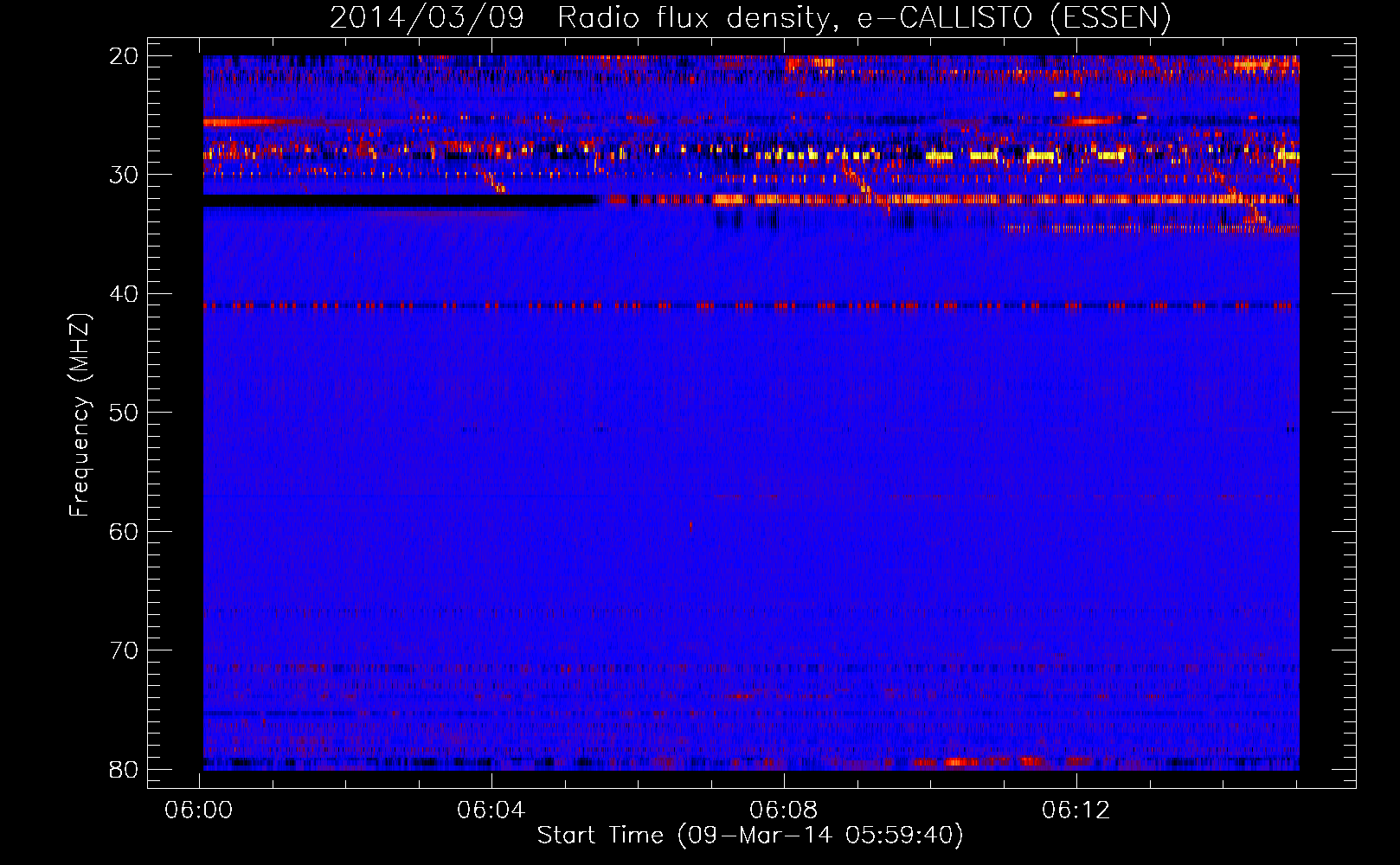Click the 'e-CALLISTO (ESSEN)' station label in the title
1400x865 pixels.
(x=1014, y=18)
